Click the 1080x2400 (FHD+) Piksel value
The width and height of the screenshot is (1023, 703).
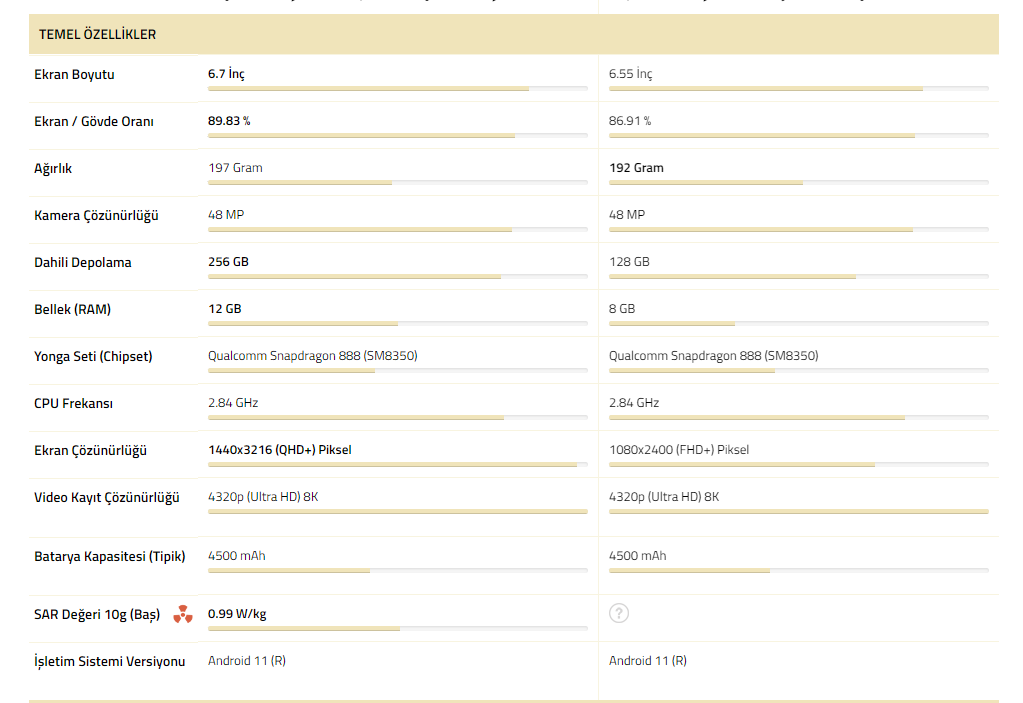pos(679,449)
